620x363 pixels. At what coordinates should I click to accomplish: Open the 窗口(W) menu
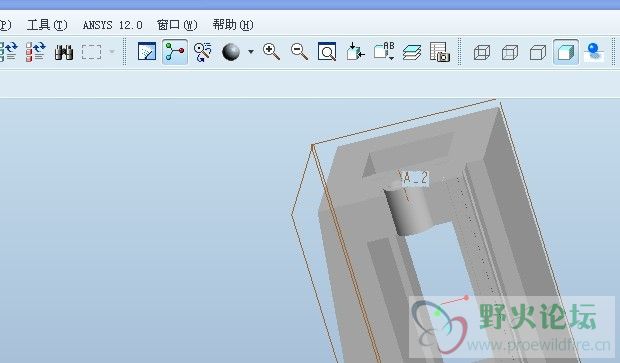177,25
